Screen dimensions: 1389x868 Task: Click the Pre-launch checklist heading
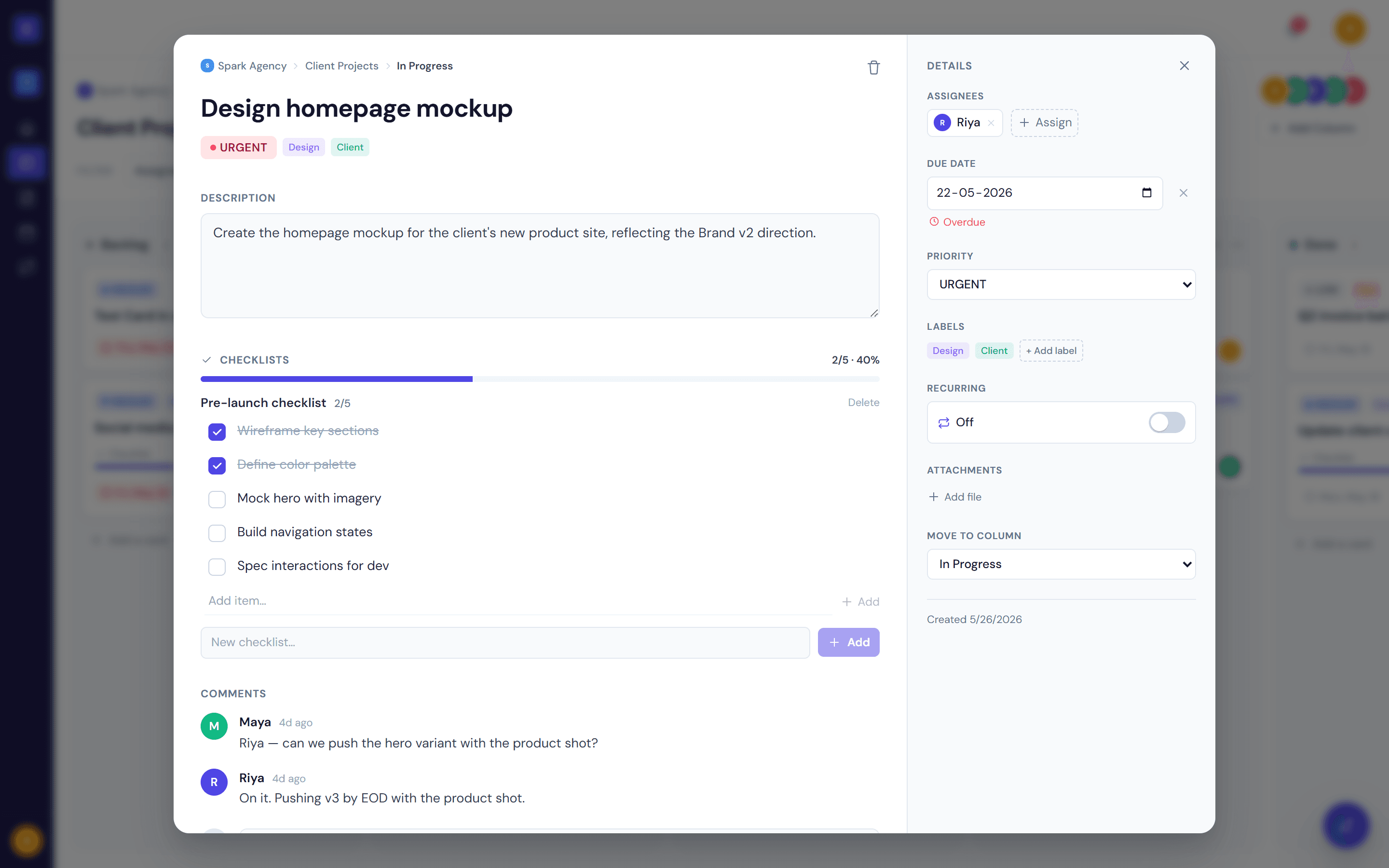point(263,403)
